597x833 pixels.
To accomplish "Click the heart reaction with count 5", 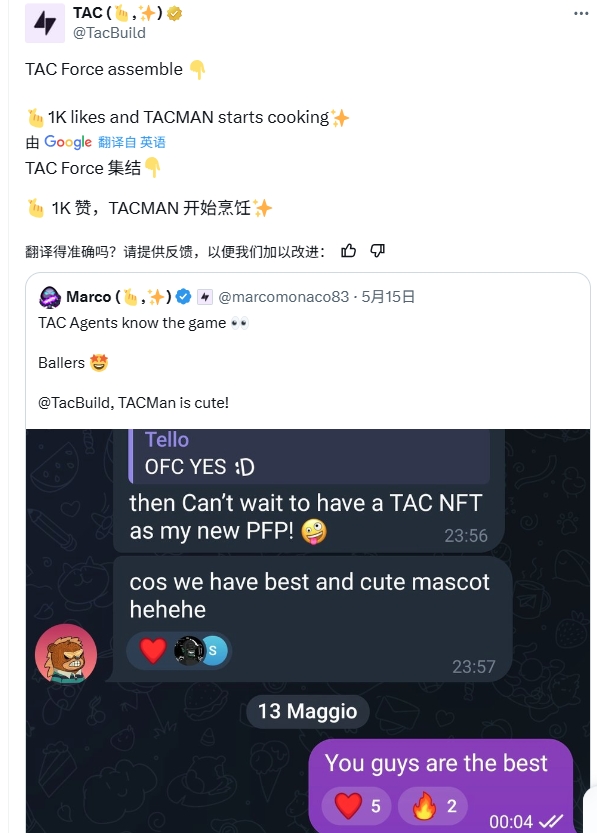I will (x=356, y=805).
